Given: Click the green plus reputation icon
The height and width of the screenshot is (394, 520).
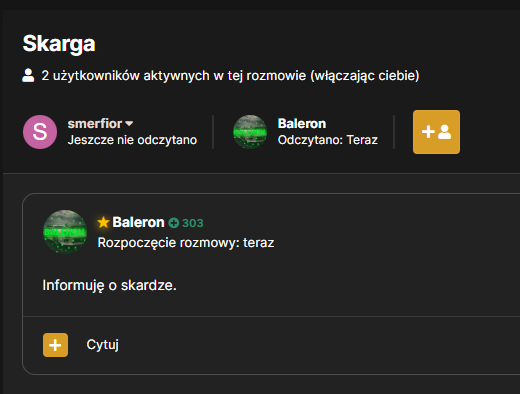Looking at the screenshot, I should 174,223.
